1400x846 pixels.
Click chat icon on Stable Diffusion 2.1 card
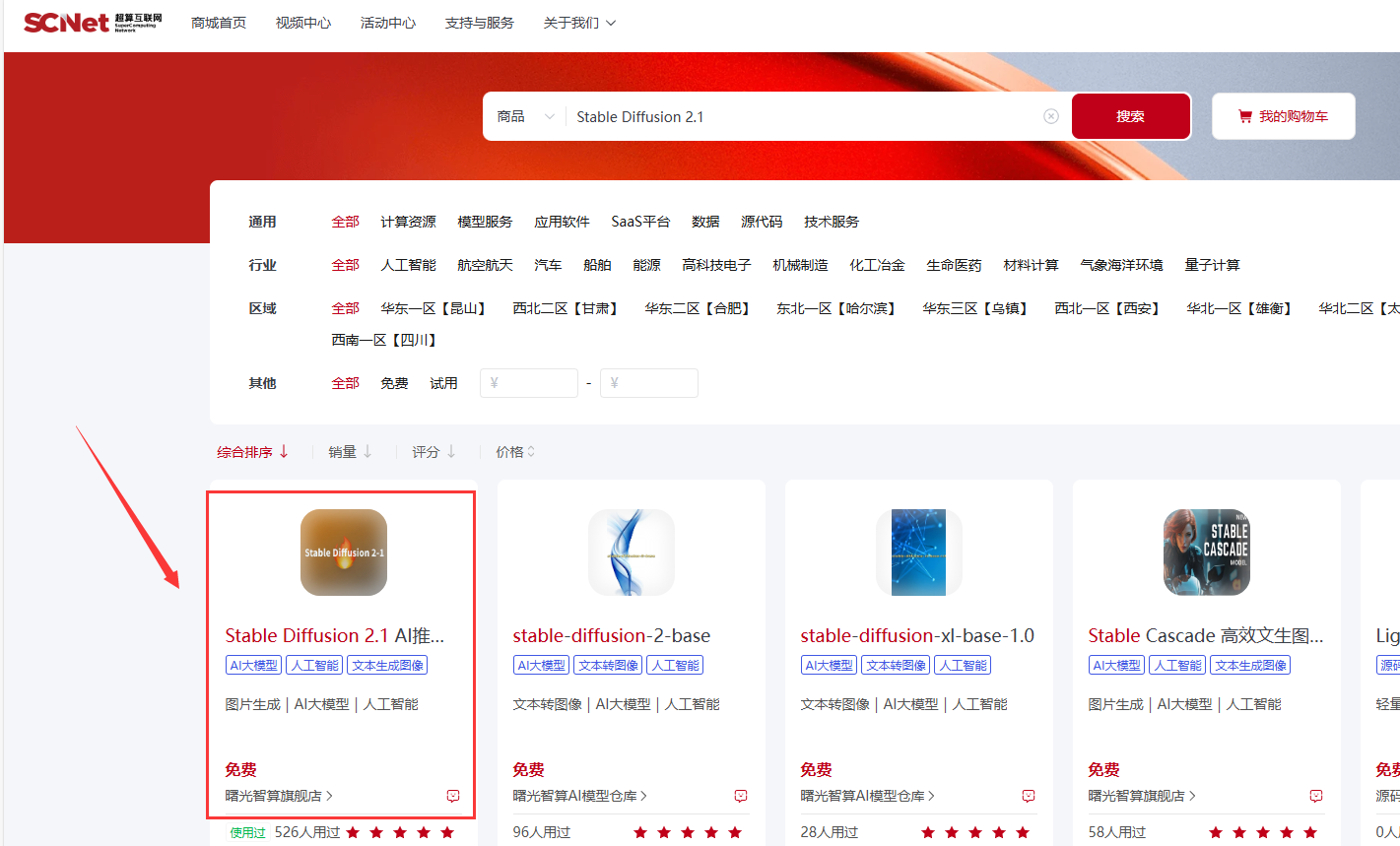click(x=453, y=796)
